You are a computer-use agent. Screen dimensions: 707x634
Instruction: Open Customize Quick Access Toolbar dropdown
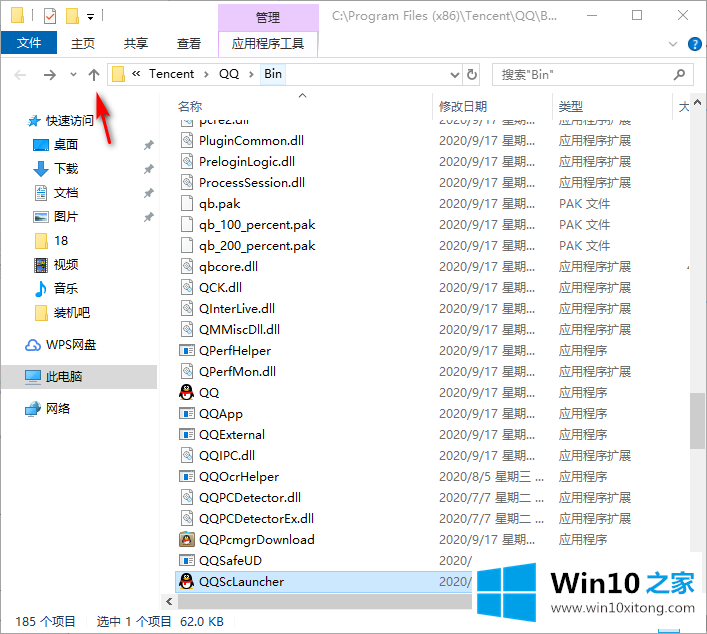[x=91, y=17]
